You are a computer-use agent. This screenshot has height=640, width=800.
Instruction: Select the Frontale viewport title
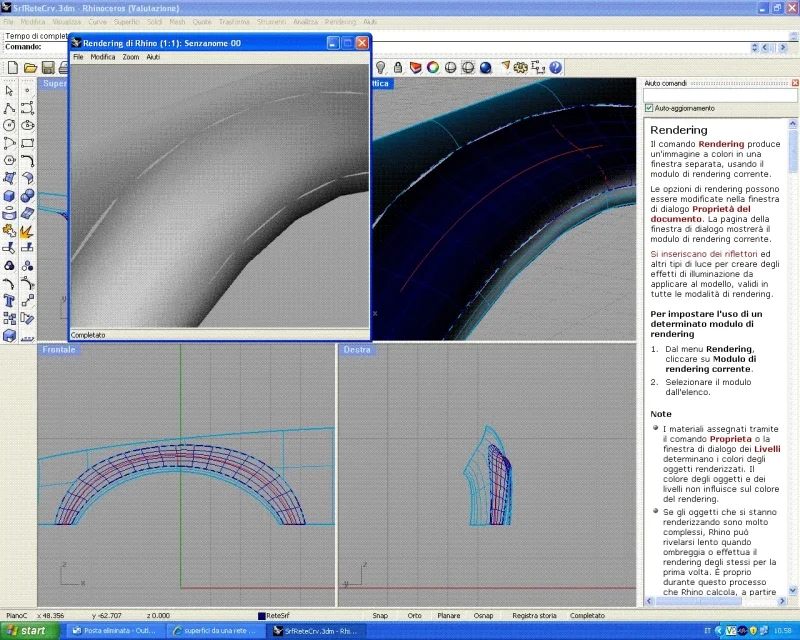click(59, 350)
